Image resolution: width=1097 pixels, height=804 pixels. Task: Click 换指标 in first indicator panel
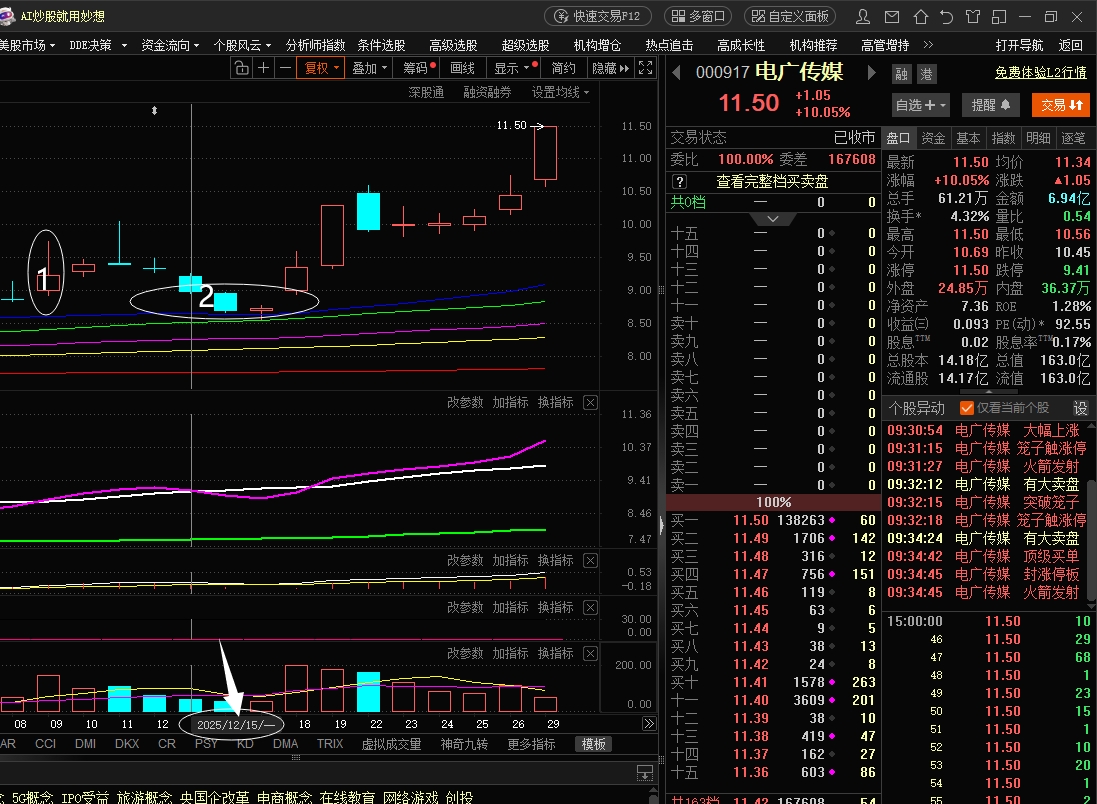click(x=555, y=402)
